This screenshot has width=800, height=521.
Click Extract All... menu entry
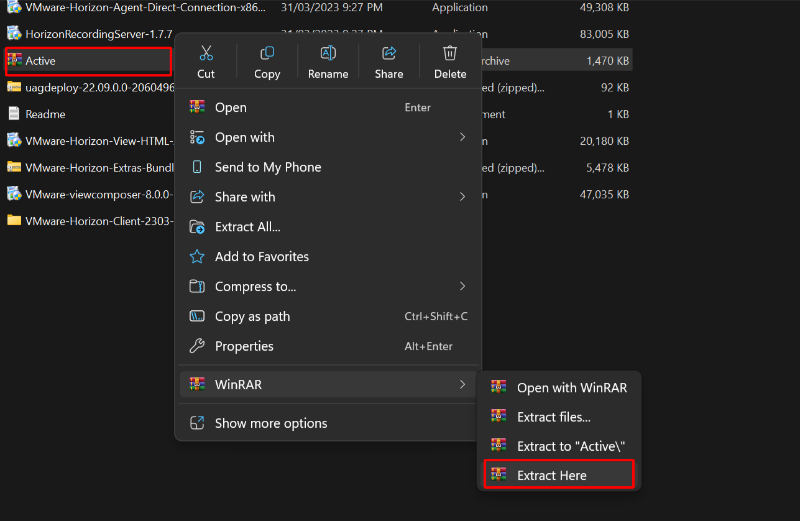[247, 227]
